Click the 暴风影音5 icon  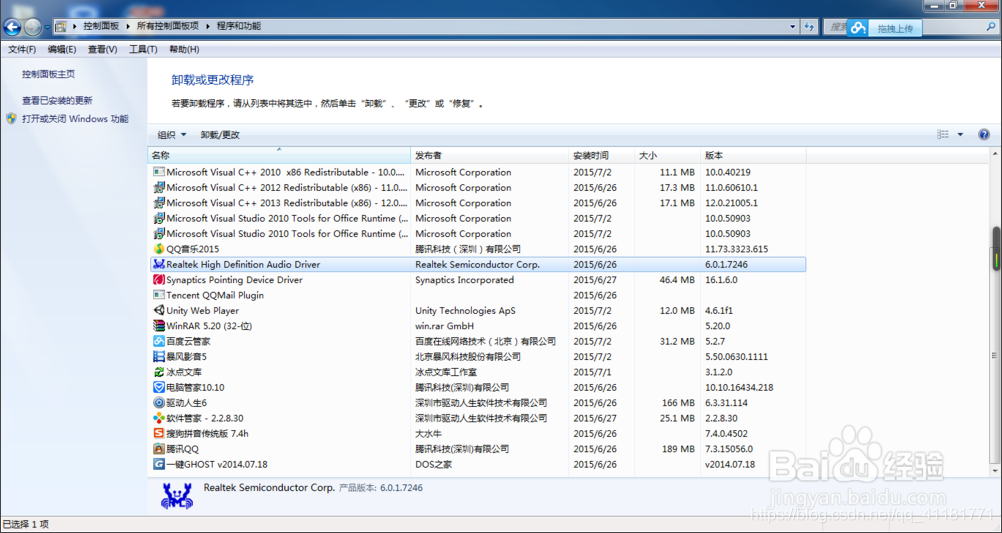point(159,356)
